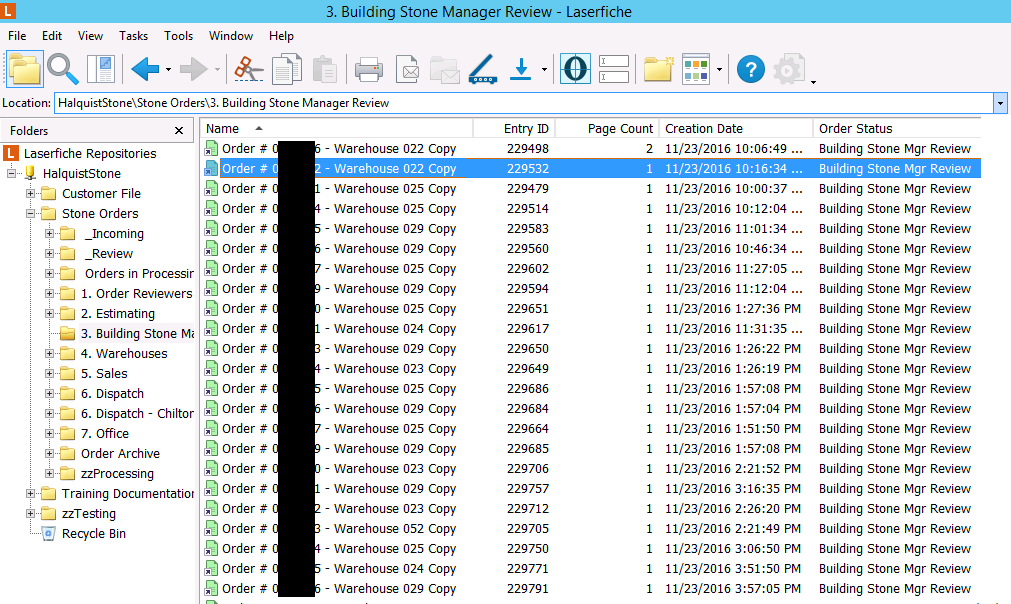The image size is (1011, 604).
Task: Expand the 4. Warehouses folder node
Action: (x=50, y=353)
